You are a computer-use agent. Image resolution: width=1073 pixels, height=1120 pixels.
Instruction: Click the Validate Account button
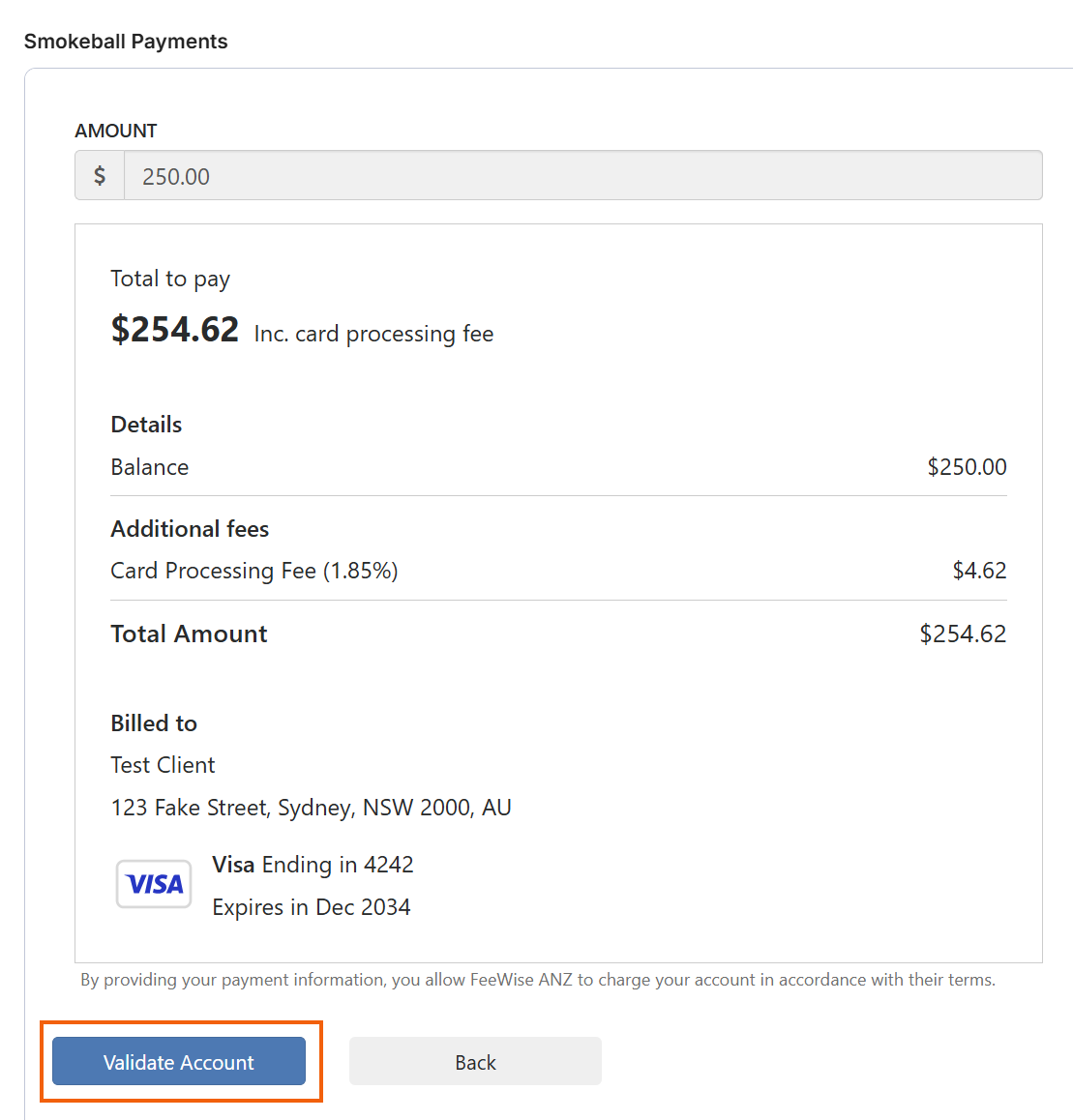pyautogui.click(x=179, y=1061)
